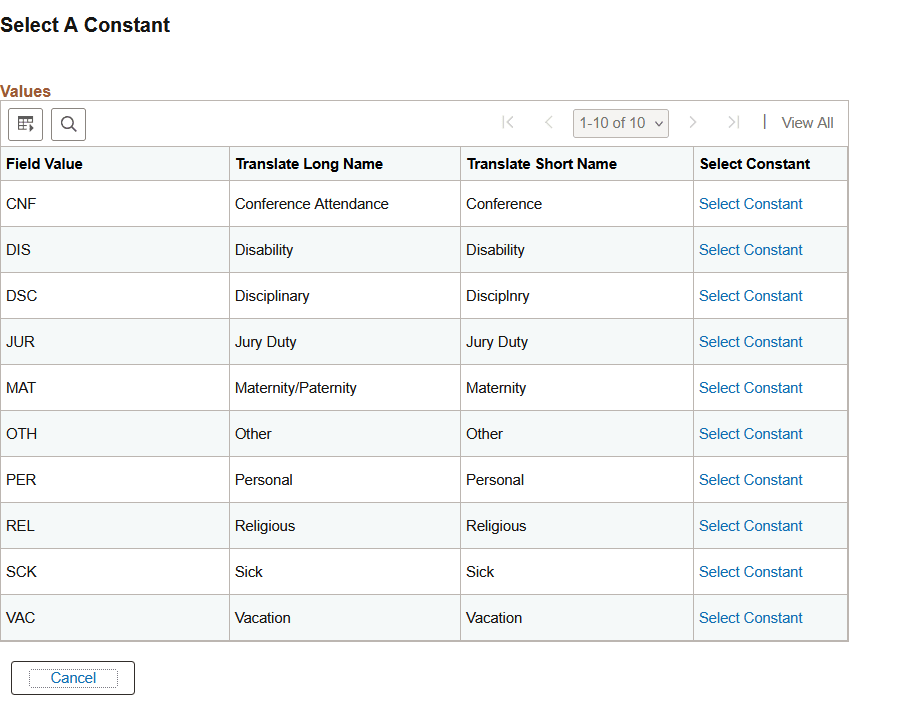Select Constant for Disciplinary row
This screenshot has width=907, height=705.
tap(750, 295)
